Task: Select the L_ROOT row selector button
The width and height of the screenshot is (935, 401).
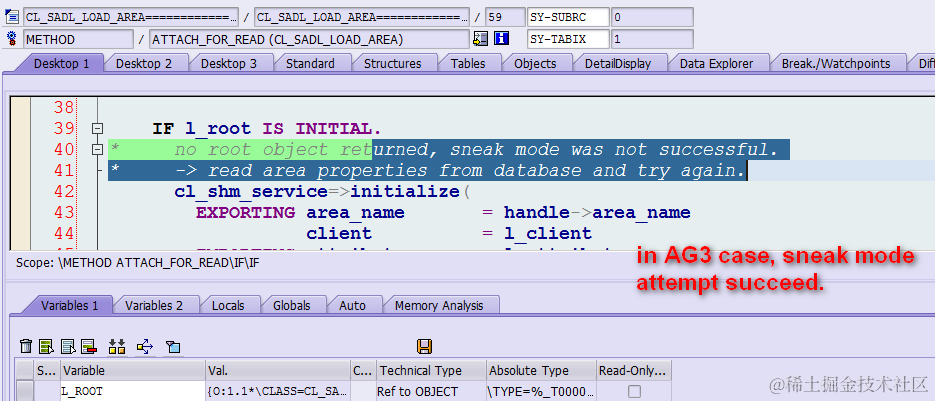Action: click(24, 392)
